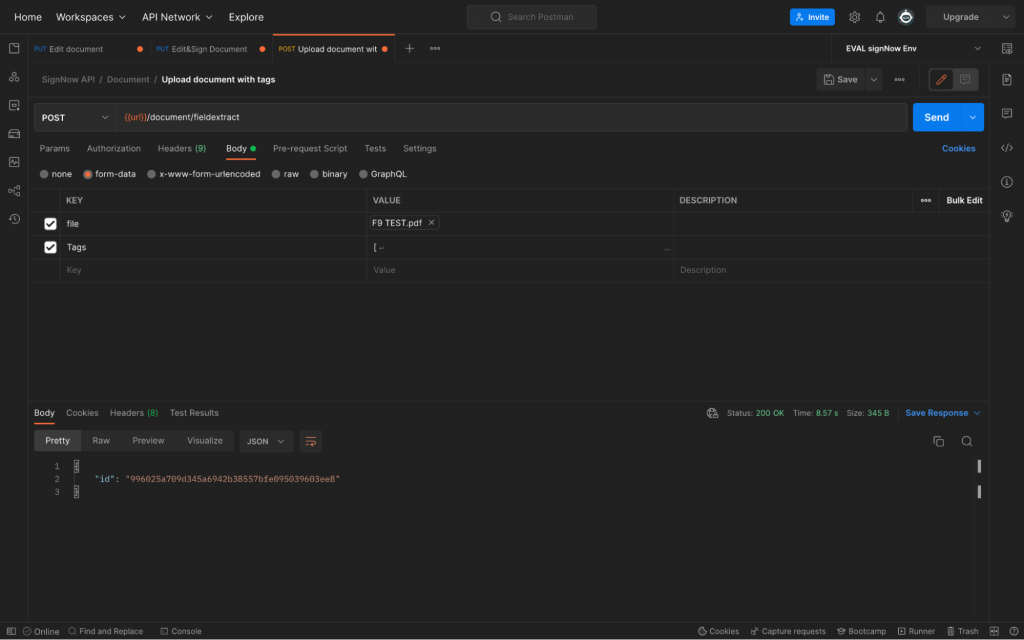Switch to the Headers (9) request tab

tap(181, 148)
